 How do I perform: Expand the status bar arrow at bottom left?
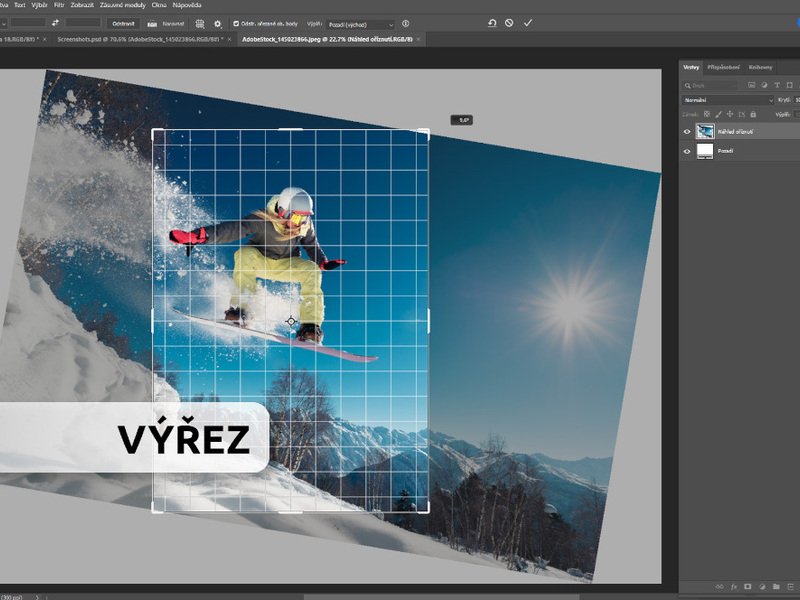[37, 597]
